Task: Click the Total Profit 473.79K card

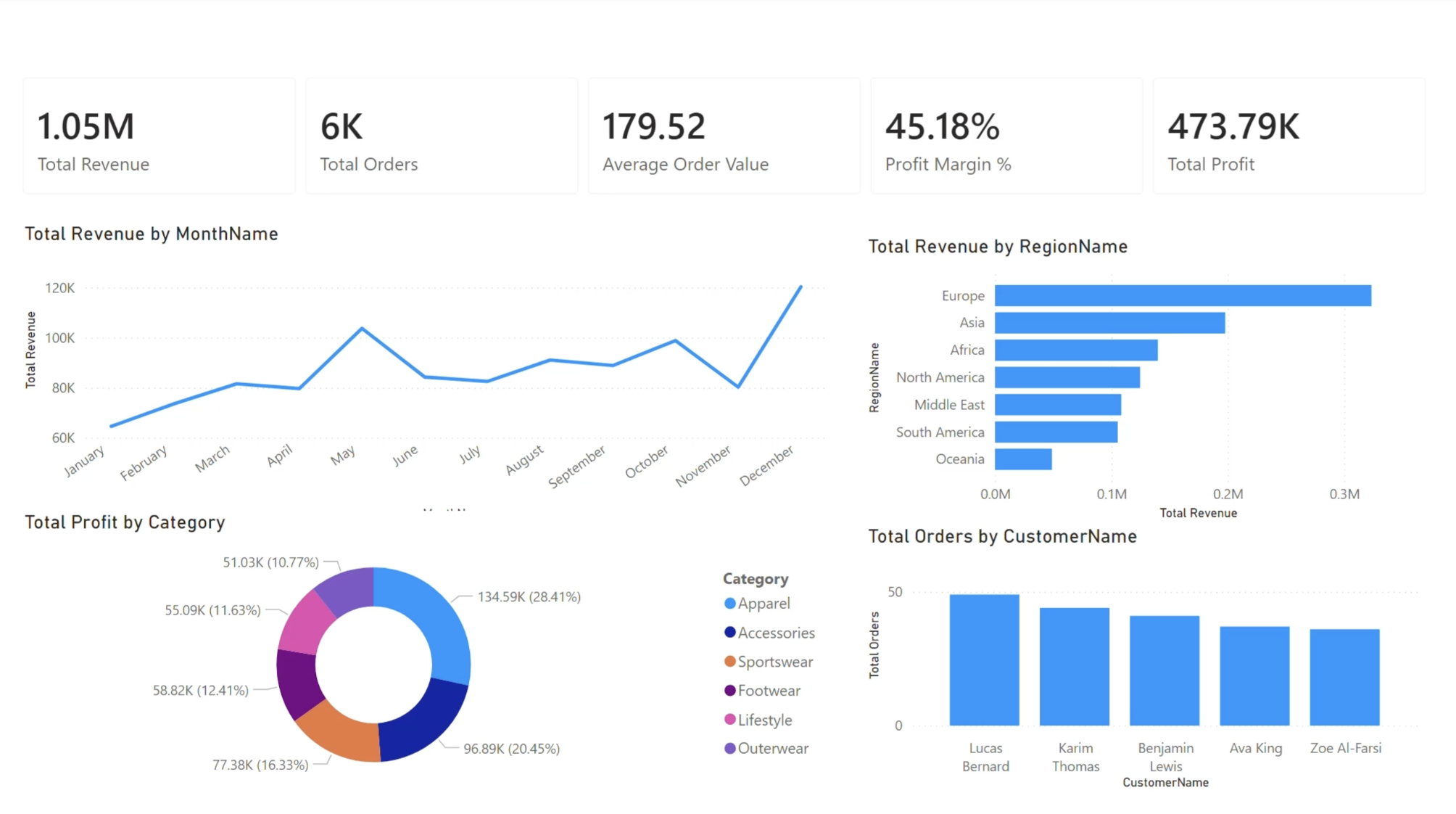Action: (x=1289, y=136)
